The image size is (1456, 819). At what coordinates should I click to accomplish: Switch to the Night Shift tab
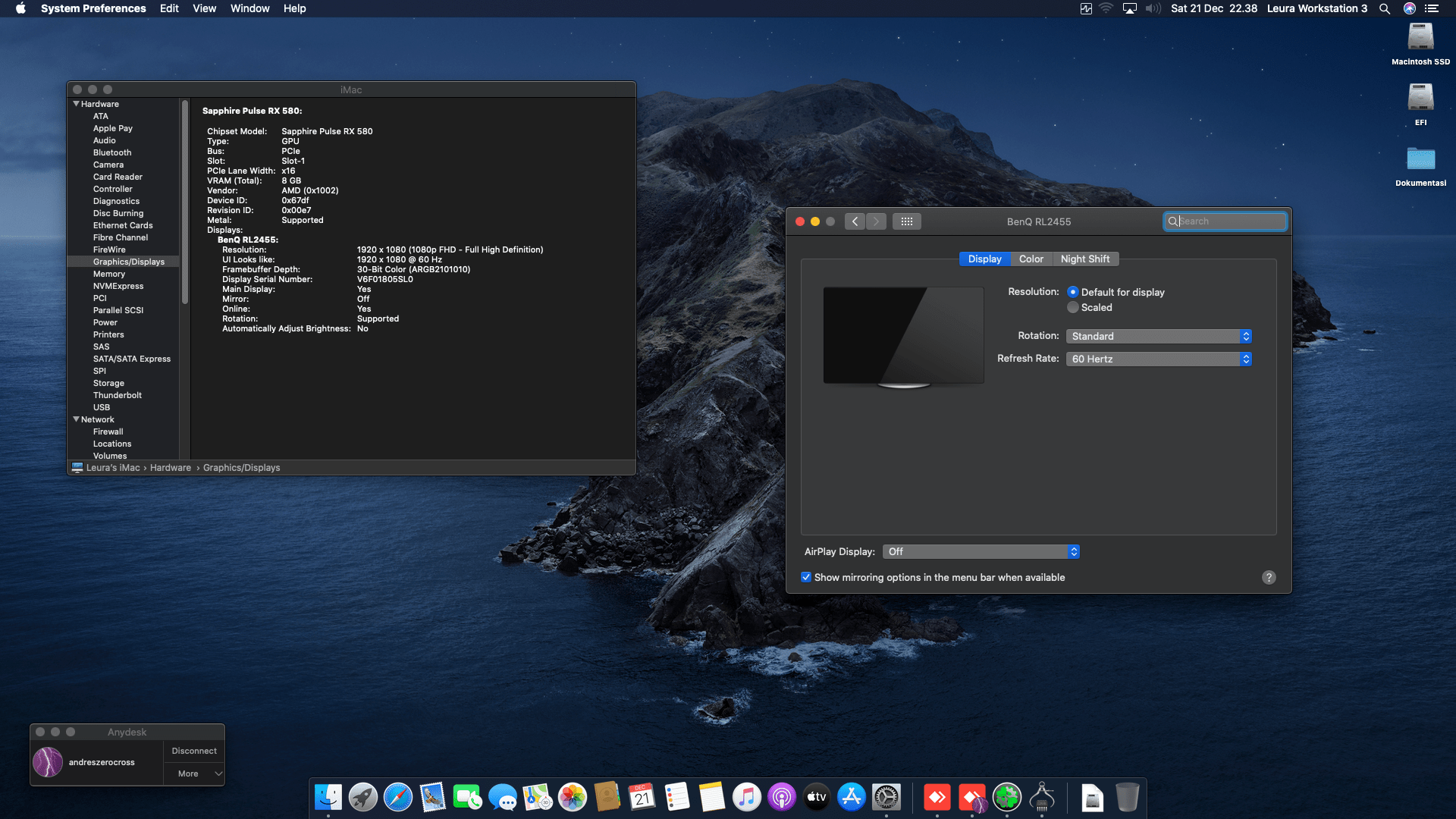(1085, 259)
